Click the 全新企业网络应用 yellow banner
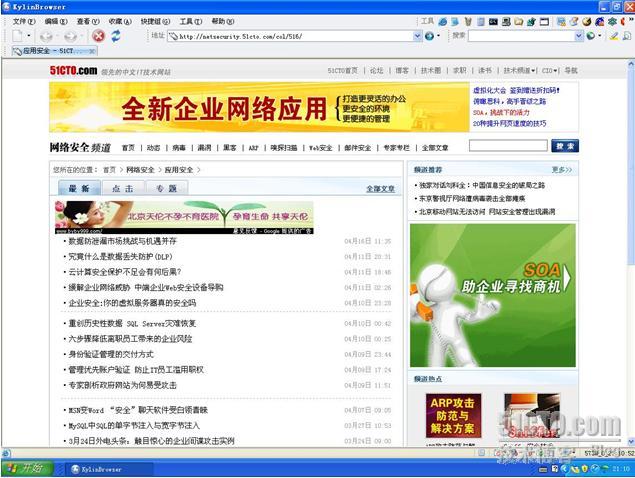This screenshot has height=478, width=635. [259, 107]
